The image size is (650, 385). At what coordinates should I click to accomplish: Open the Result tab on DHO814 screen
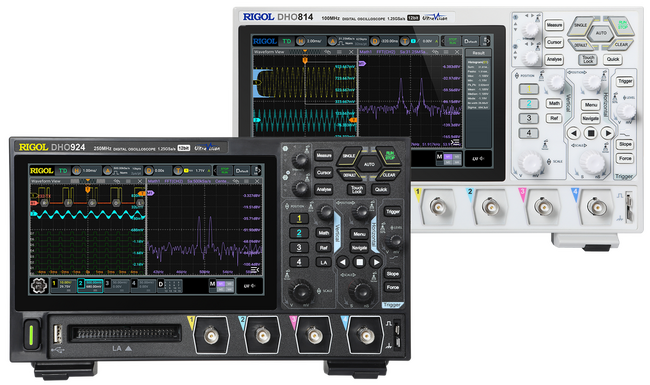(478, 53)
